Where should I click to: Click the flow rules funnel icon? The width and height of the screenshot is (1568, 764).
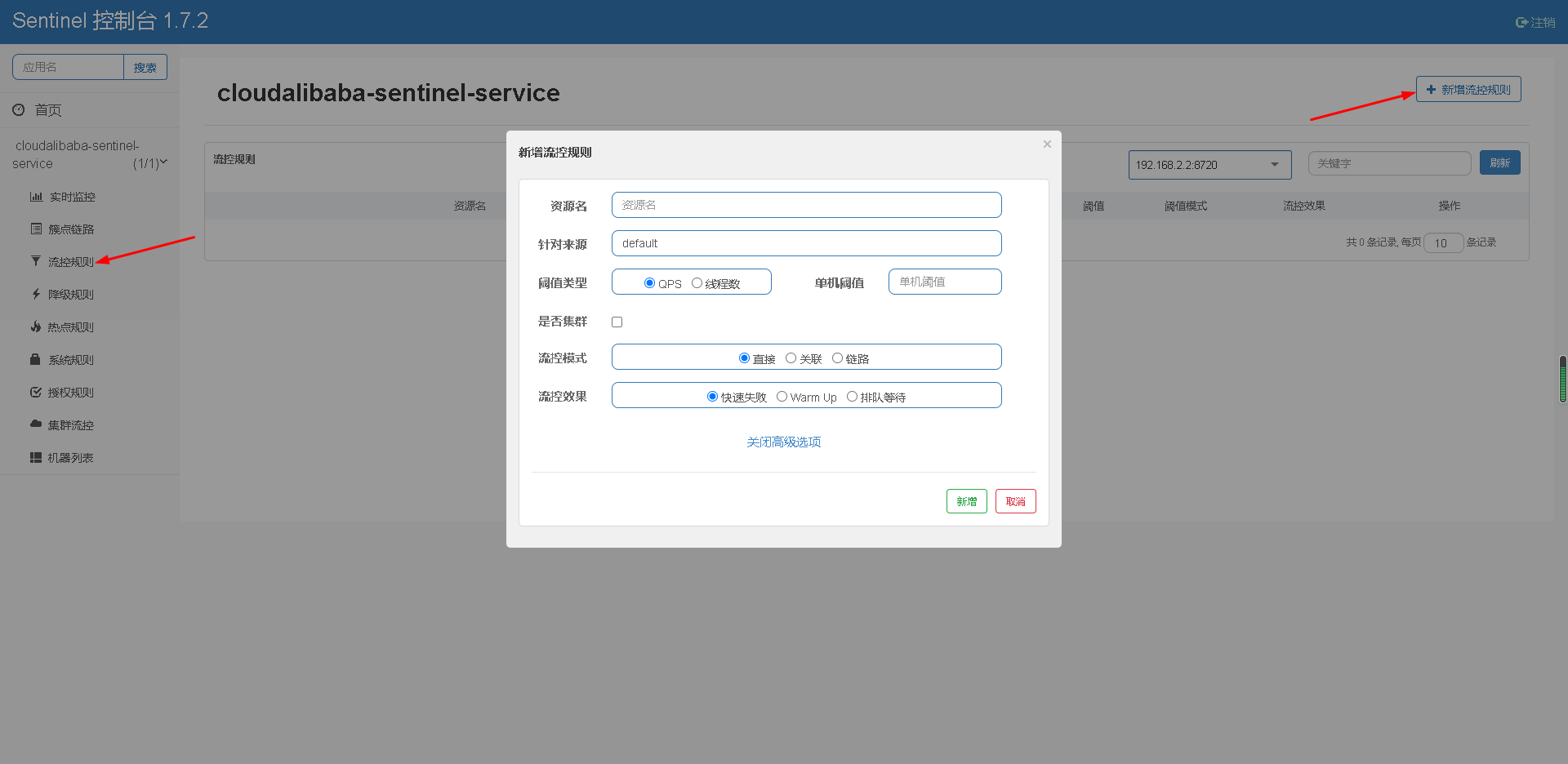pos(36,261)
